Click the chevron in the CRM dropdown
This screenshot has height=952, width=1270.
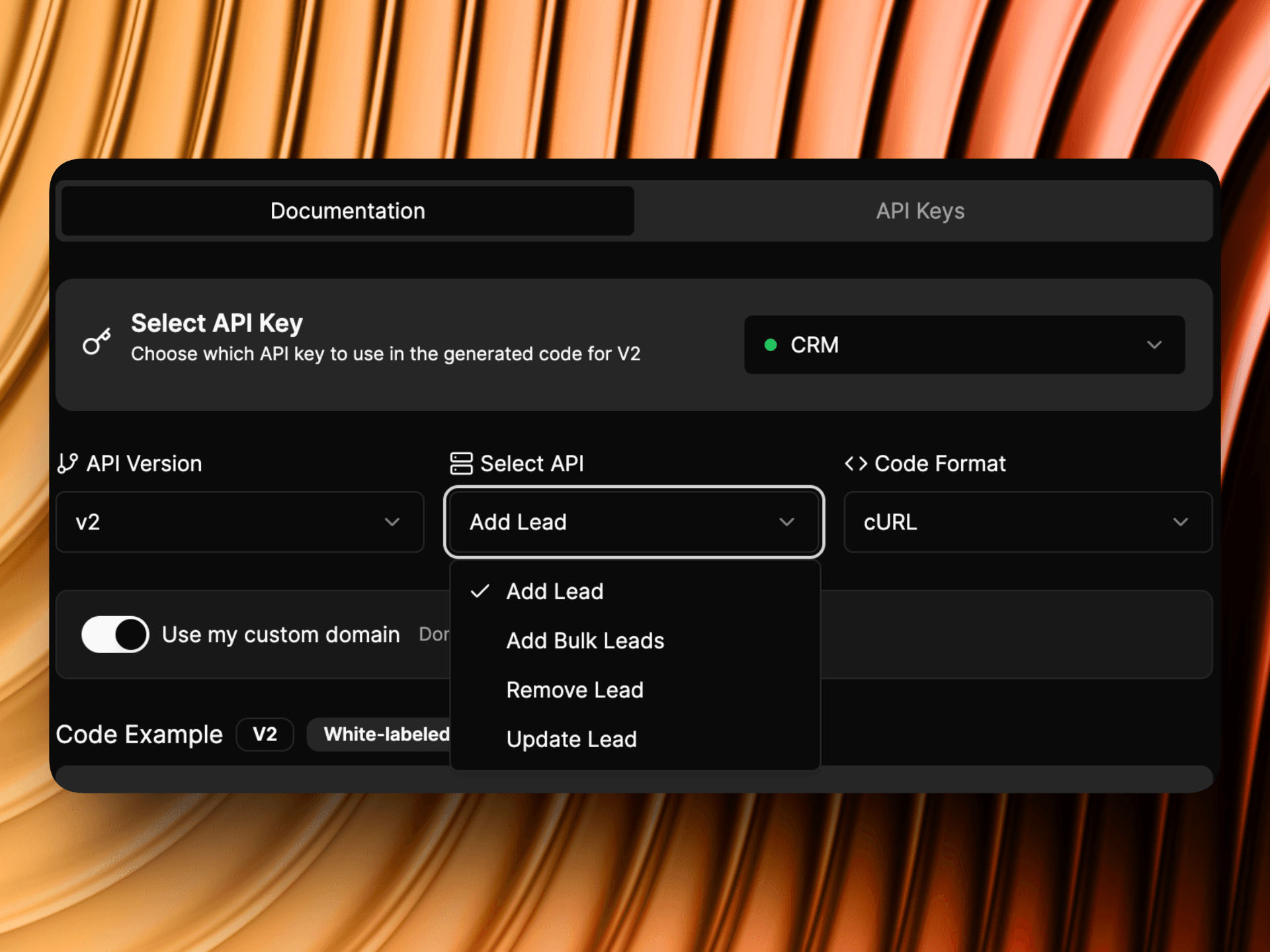tap(1154, 344)
